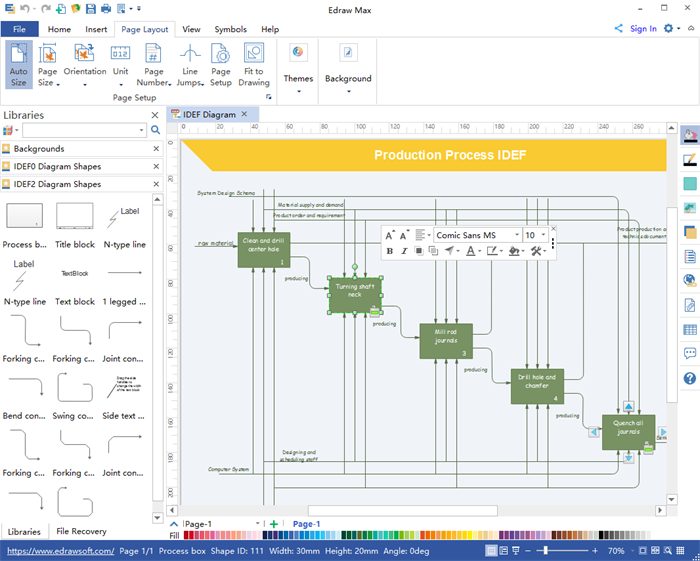This screenshot has width=700, height=561.
Task: Click the Auto Size button in ribbon
Action: (x=18, y=64)
